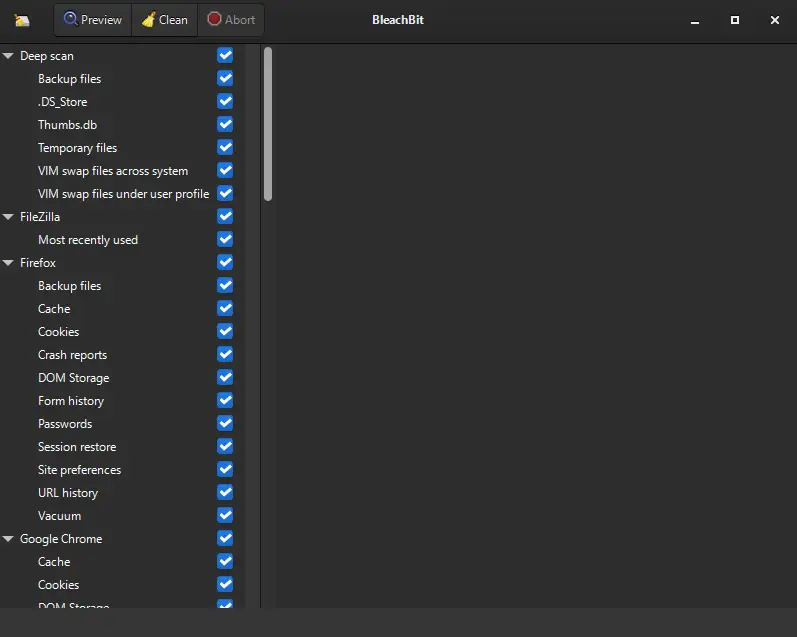The image size is (797, 637).
Task: Toggle VIM swap files under user profile checkbox
Action: click(225, 193)
